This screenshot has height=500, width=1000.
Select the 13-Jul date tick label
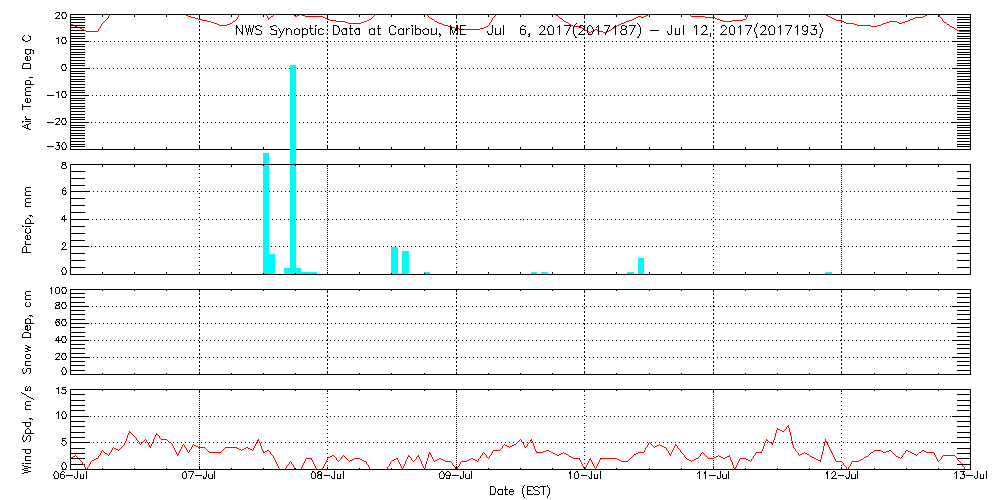pos(970,478)
